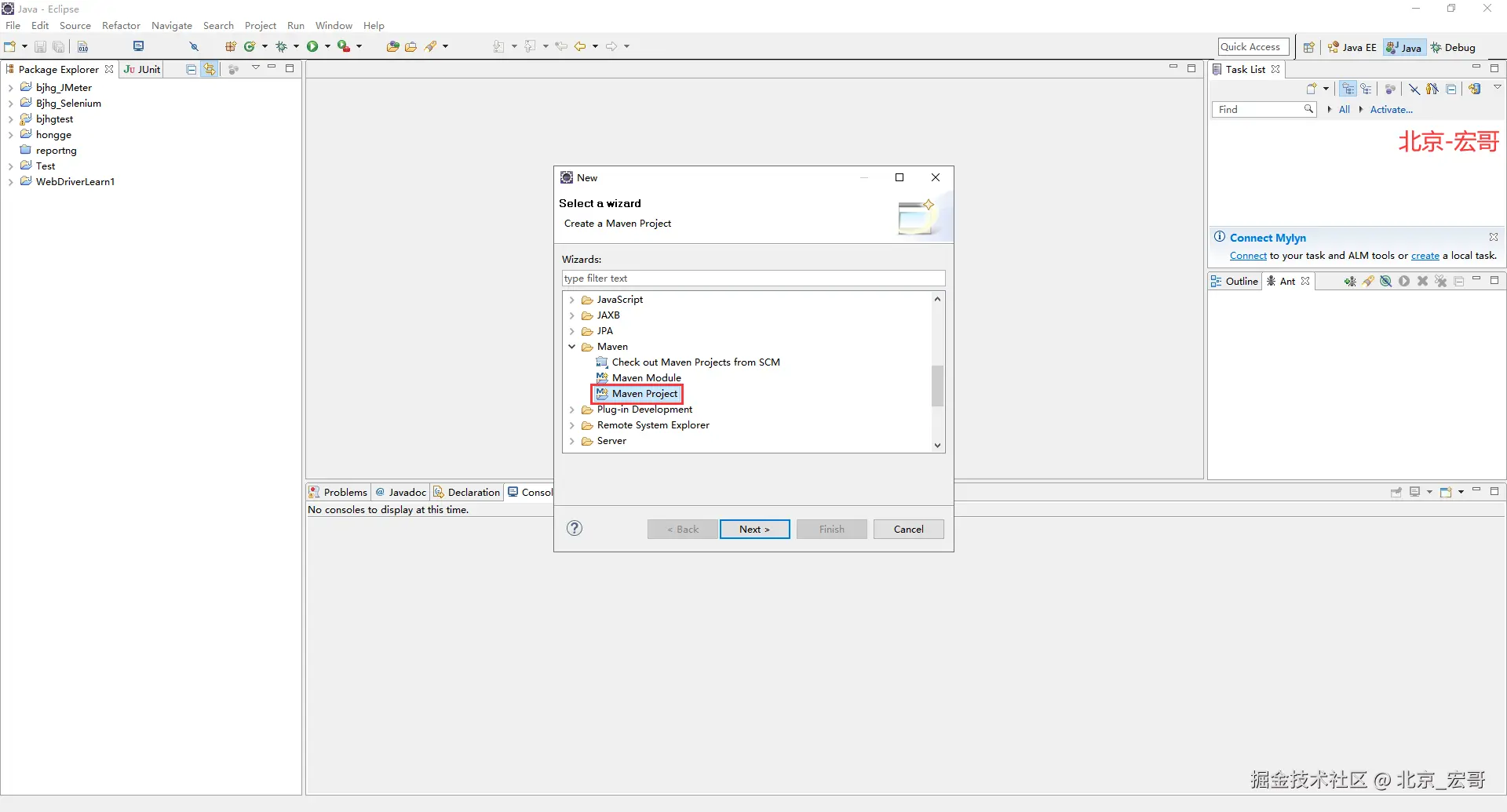
Task: Click the Save toolbar icon
Action: tap(40, 46)
